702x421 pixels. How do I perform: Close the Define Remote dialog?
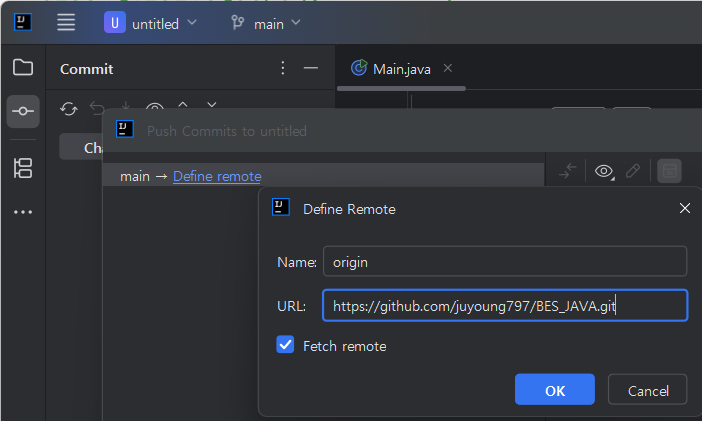[685, 208]
